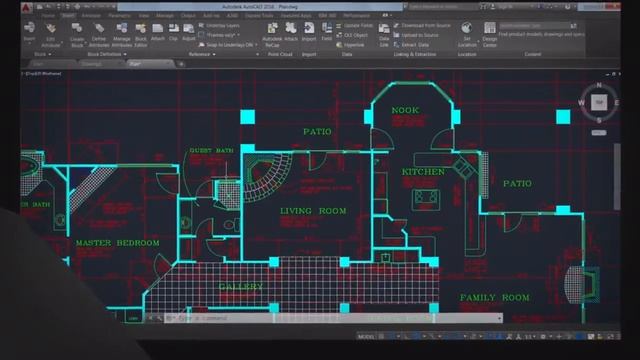640x360 pixels.
Task: Open the Performance ribbon tab
Action: click(356, 16)
